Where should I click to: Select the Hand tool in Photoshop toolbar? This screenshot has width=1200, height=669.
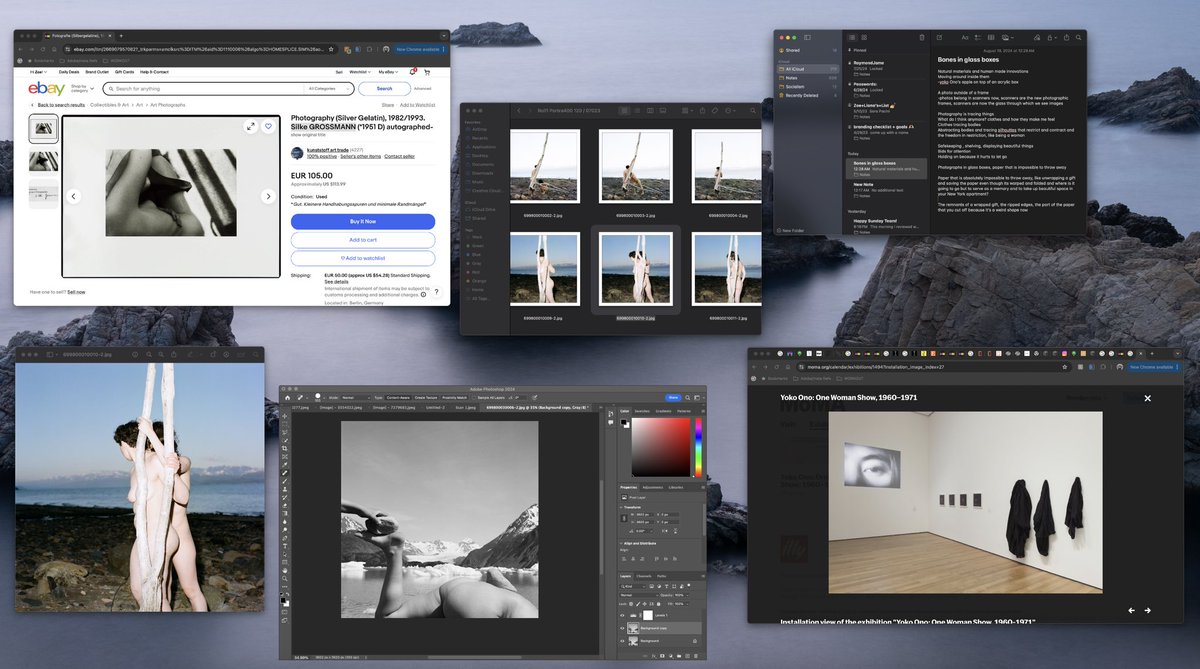pyautogui.click(x=285, y=570)
